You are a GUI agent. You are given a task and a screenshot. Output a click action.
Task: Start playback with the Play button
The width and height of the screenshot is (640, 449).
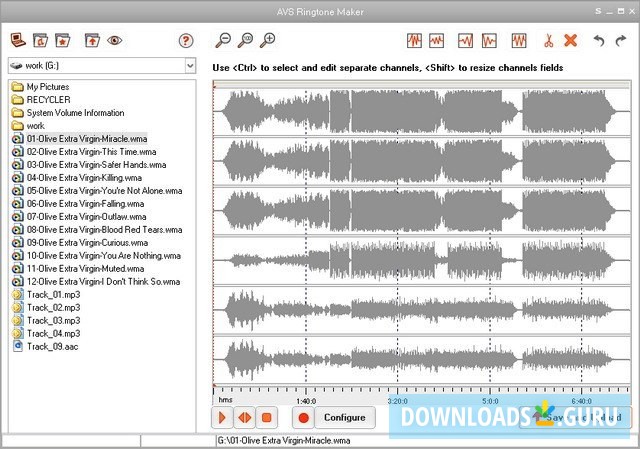click(x=222, y=418)
